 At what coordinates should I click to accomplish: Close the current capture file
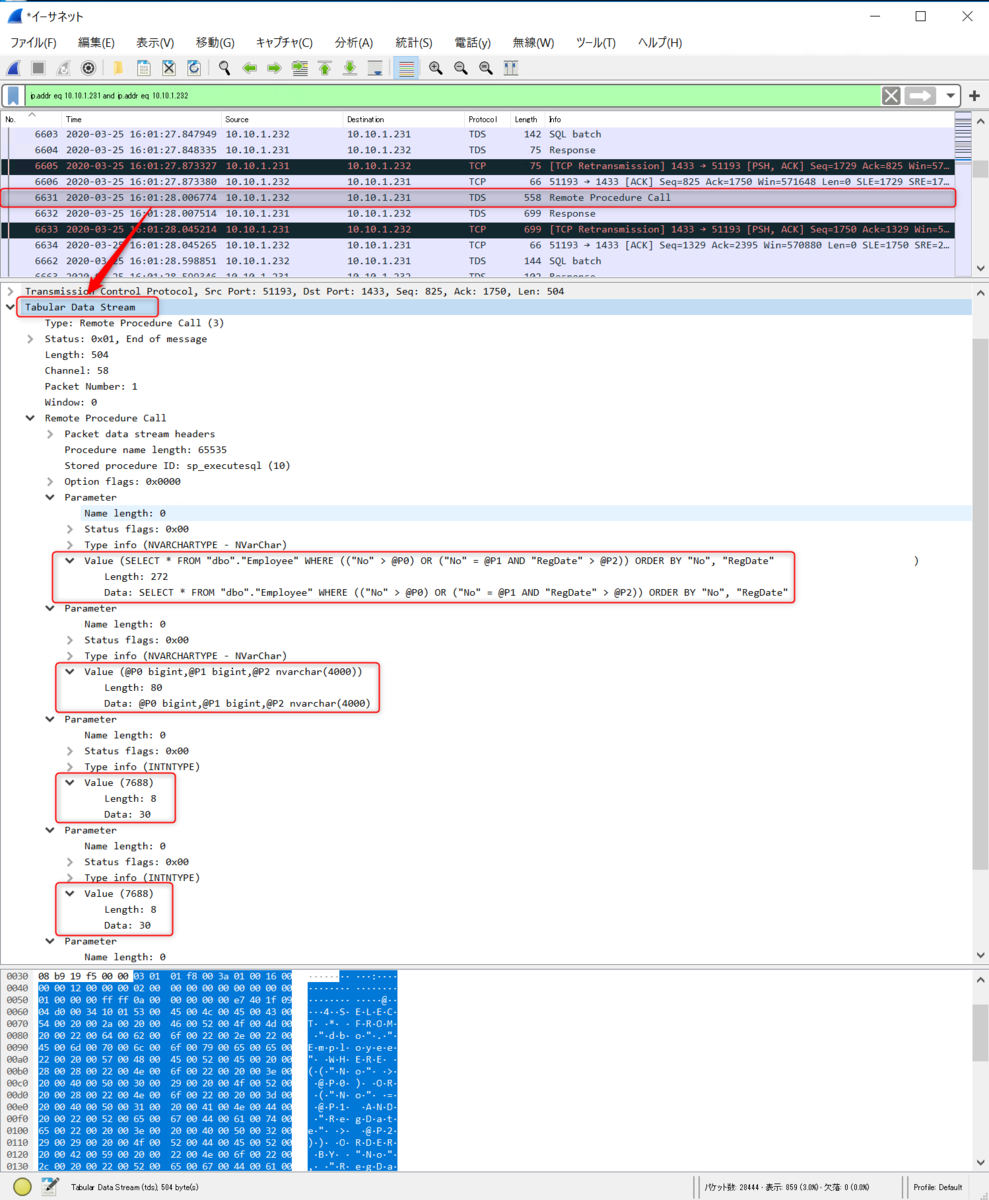tap(168, 68)
